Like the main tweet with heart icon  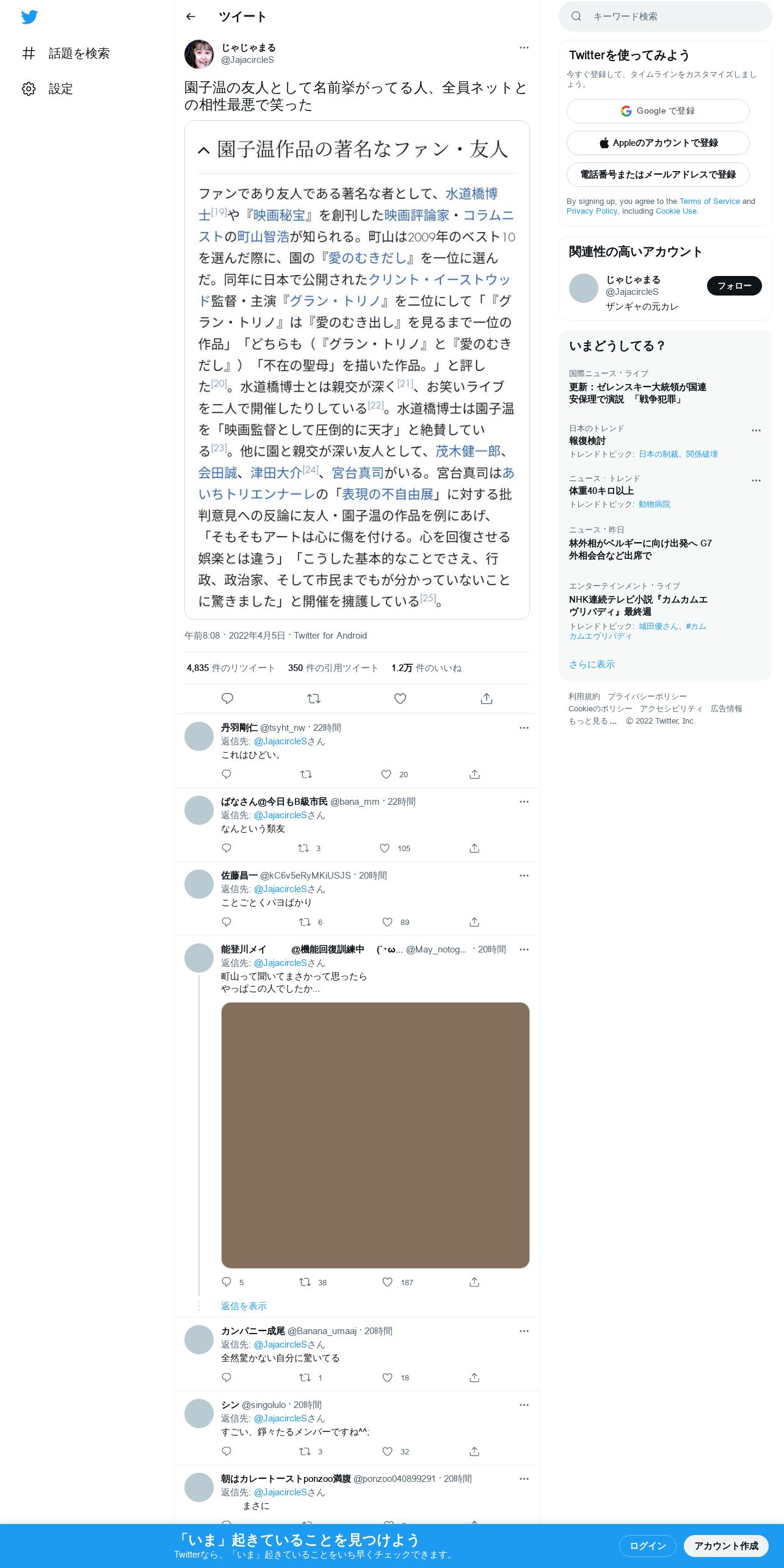coord(400,699)
